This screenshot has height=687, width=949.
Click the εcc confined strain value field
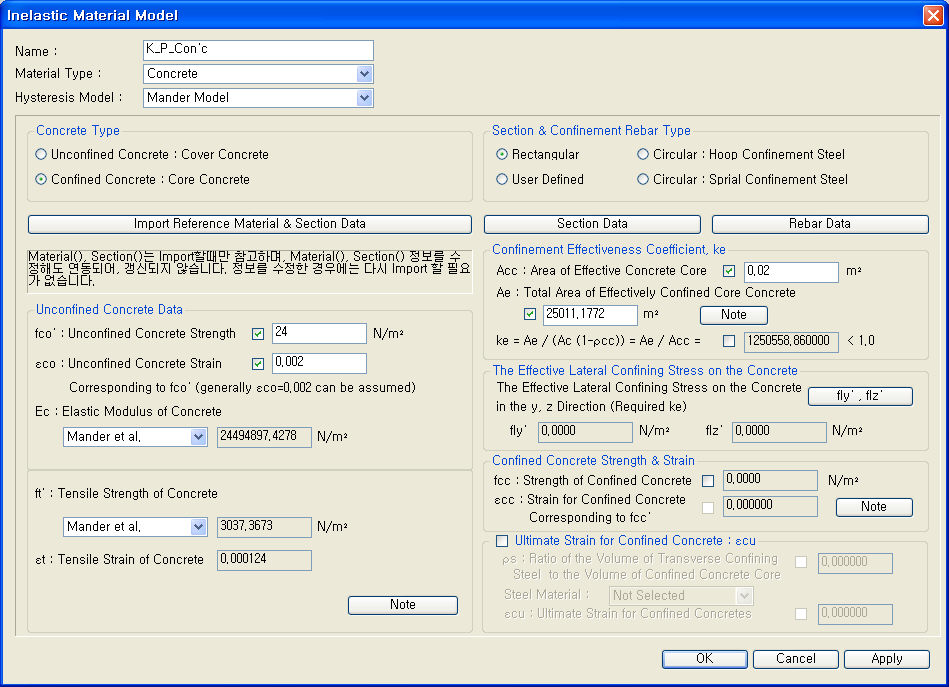pos(770,506)
